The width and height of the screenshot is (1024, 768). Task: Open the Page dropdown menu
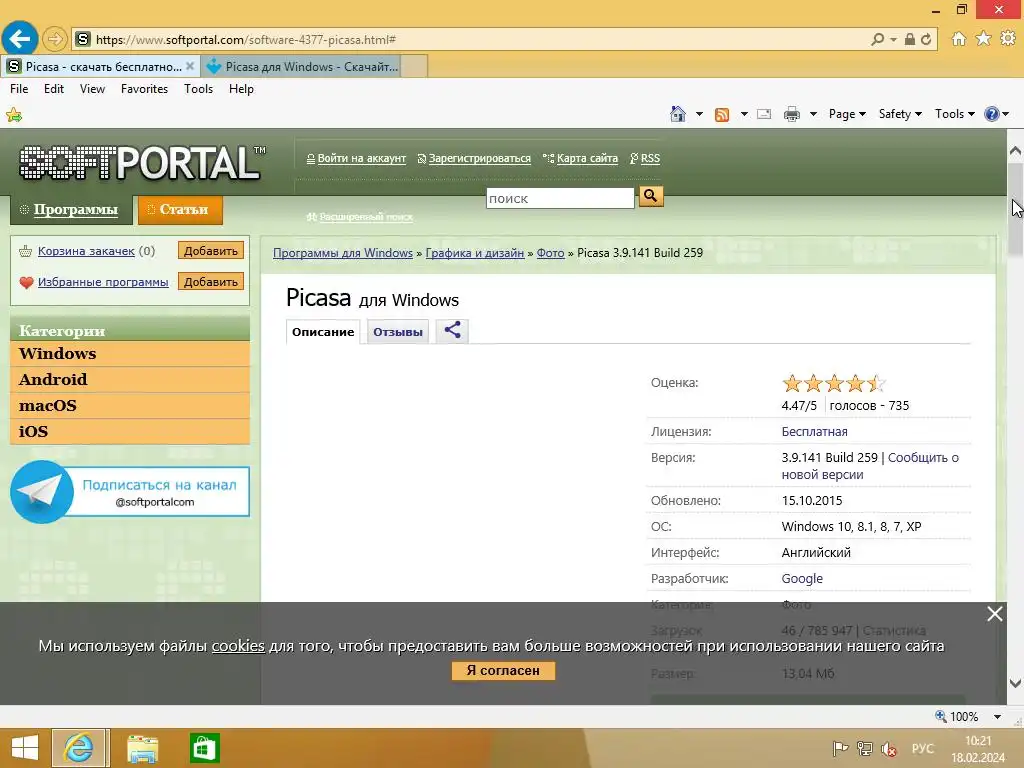pos(847,114)
